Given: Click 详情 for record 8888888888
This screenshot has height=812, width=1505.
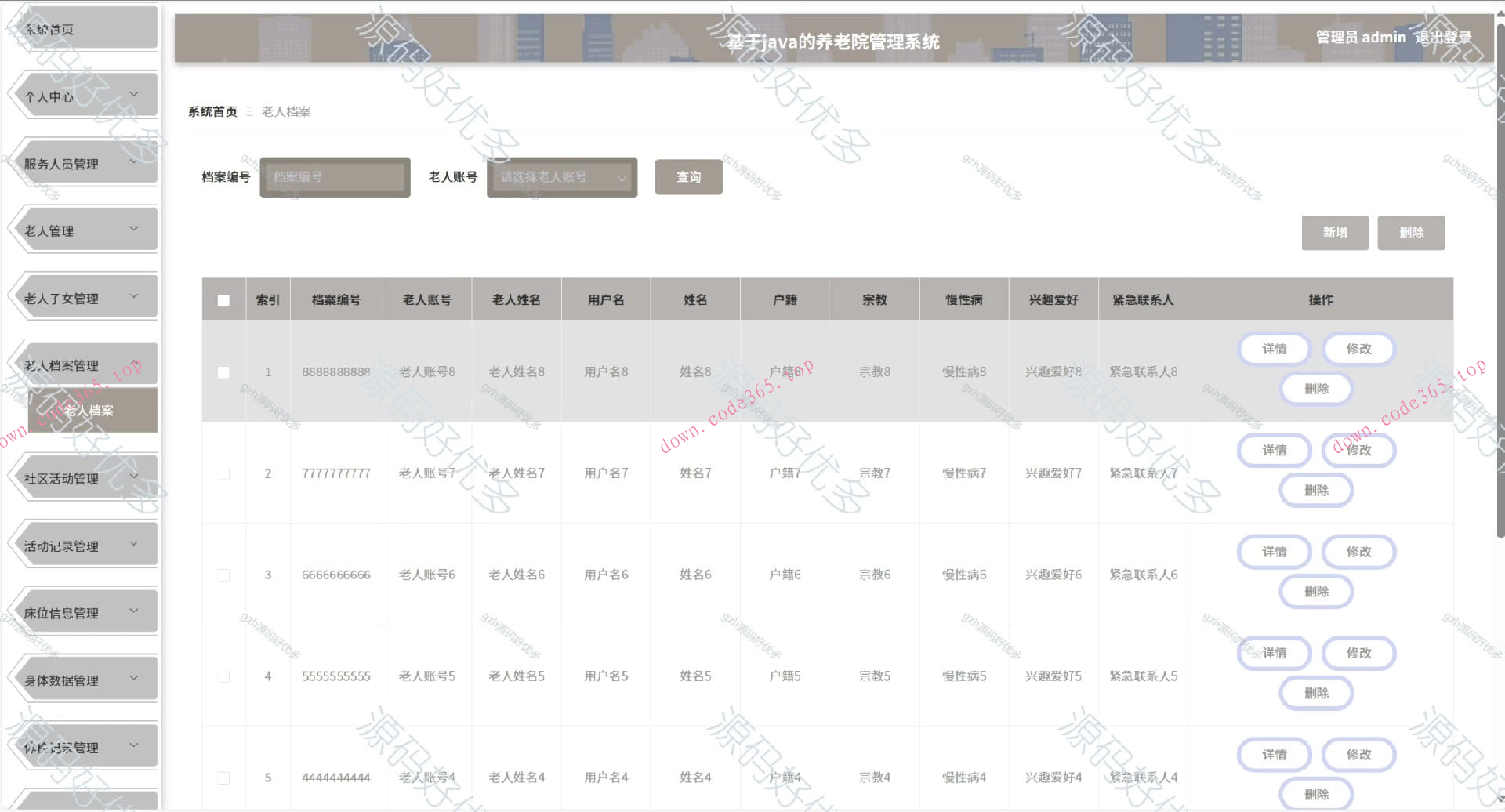Looking at the screenshot, I should click(1274, 349).
